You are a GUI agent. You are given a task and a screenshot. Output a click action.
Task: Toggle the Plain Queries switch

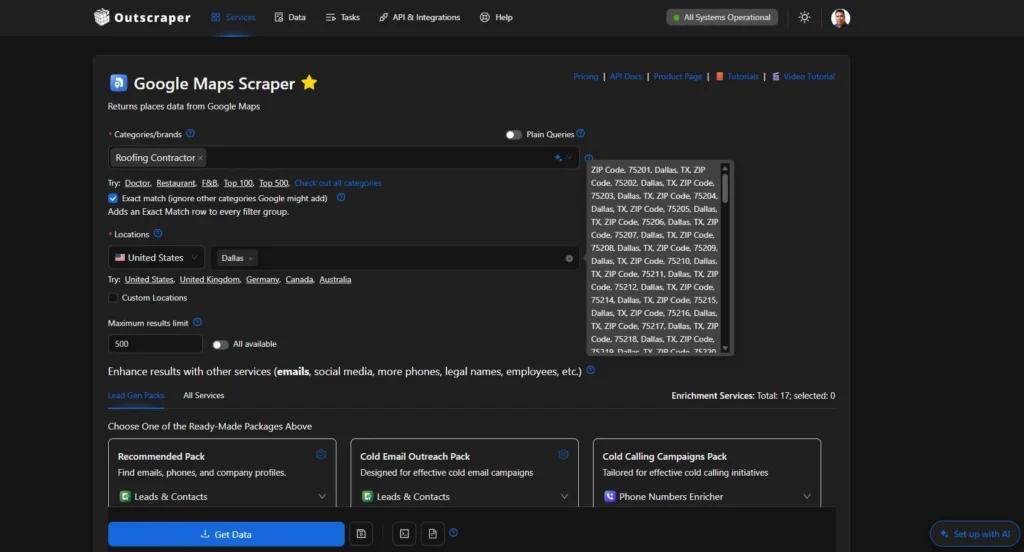point(513,135)
